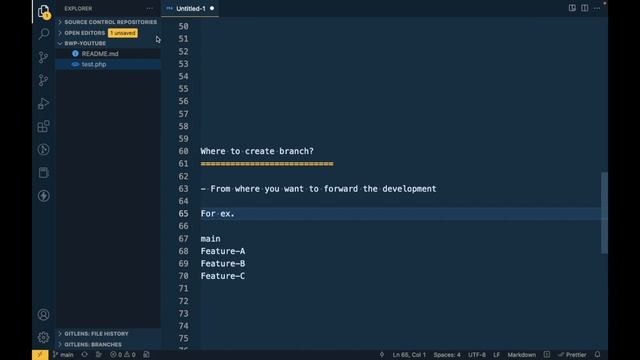Open the Accounts icon

43,315
